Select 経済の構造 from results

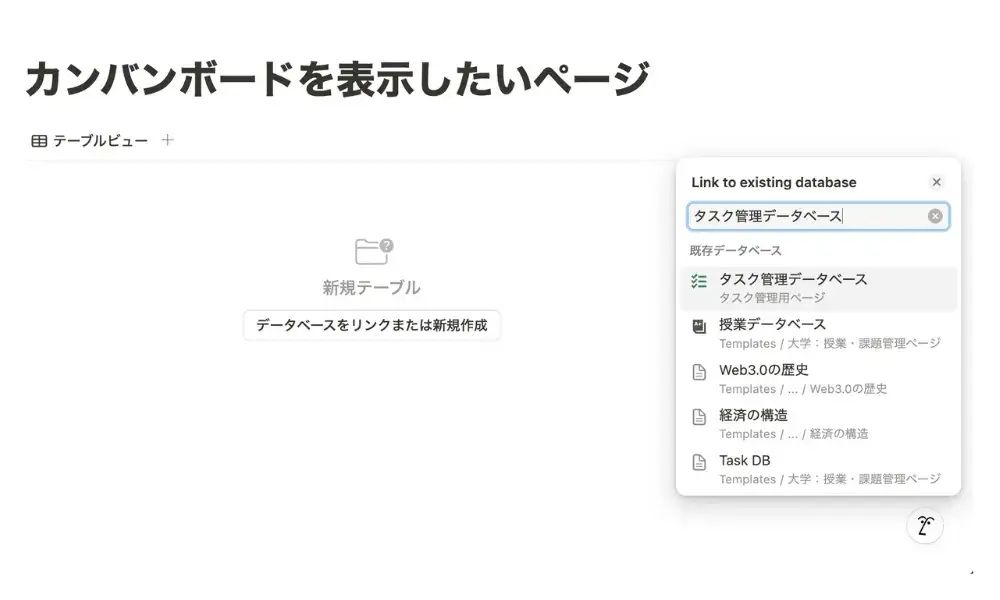pyautogui.click(x=819, y=424)
